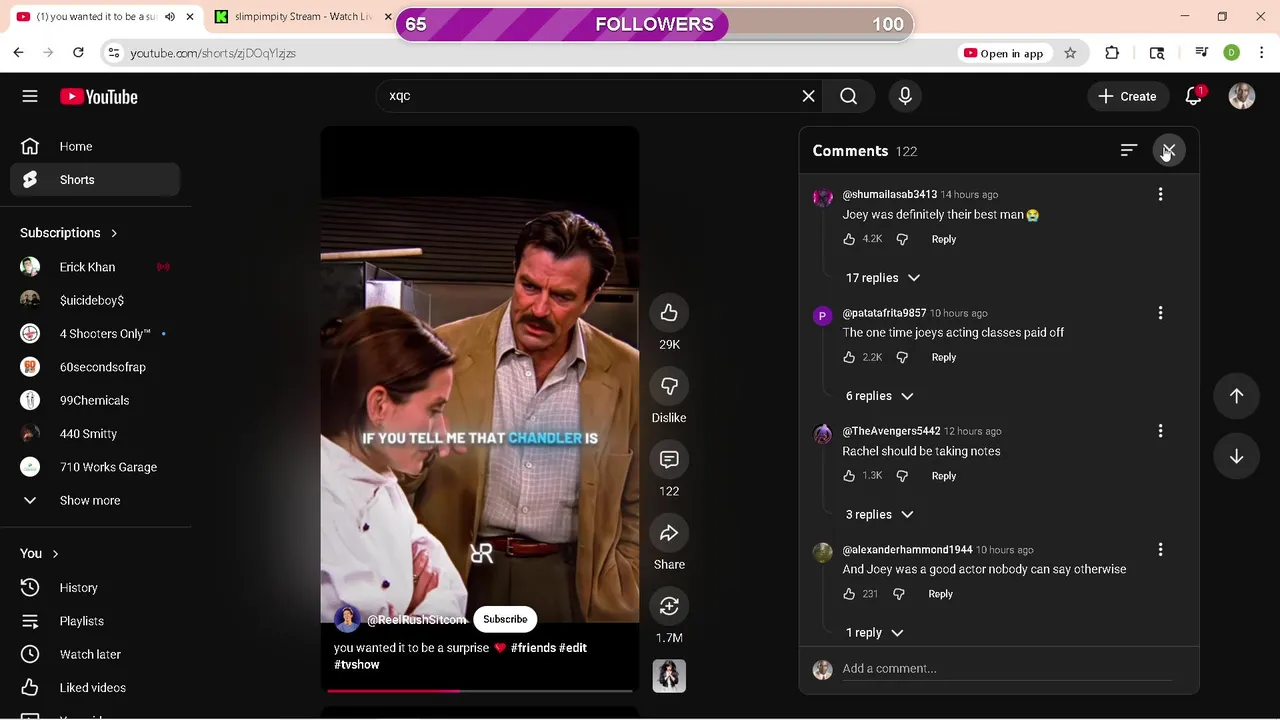Like the Short with thumbs up
The height and width of the screenshot is (720, 1280).
click(669, 313)
